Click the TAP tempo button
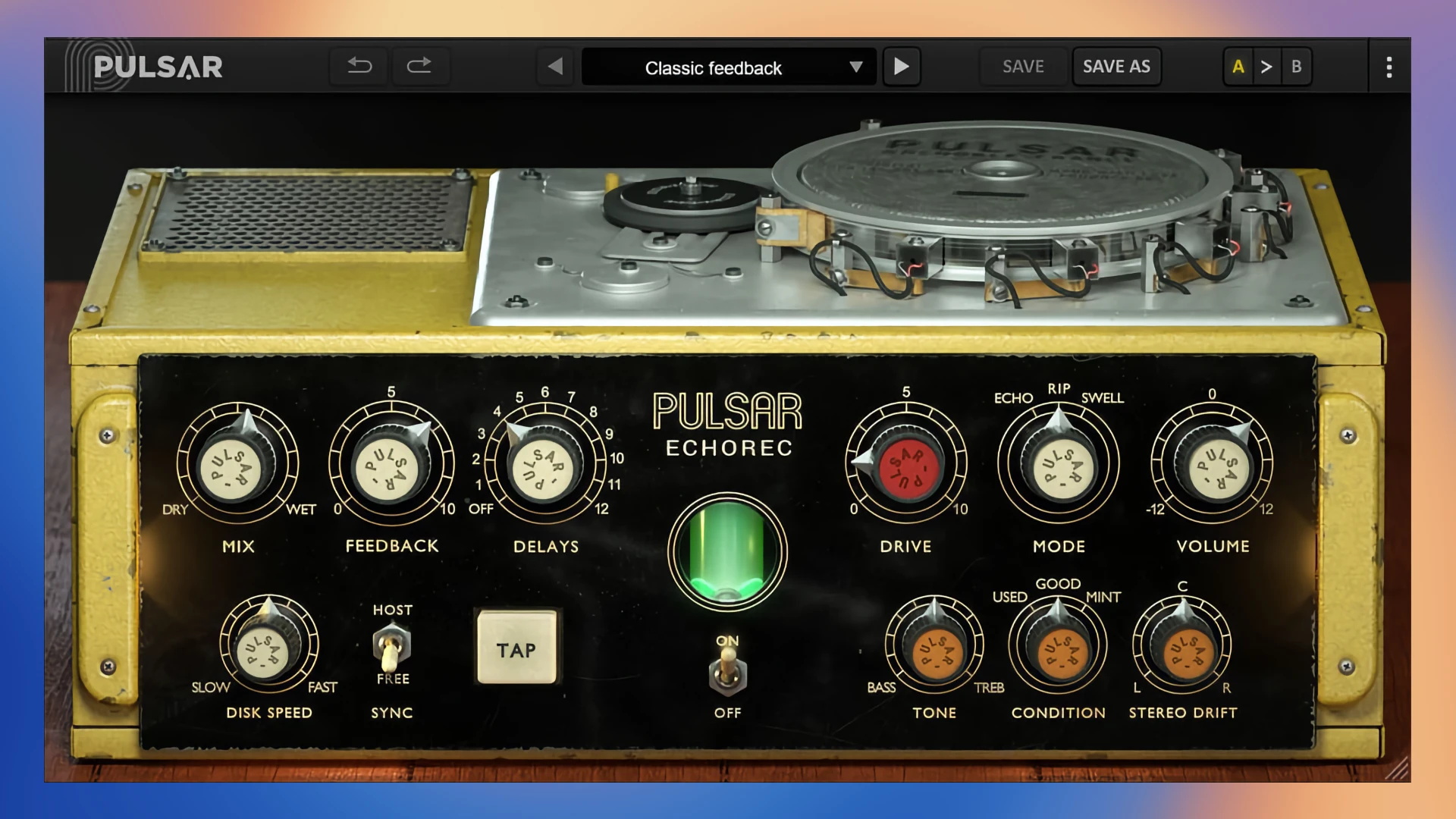This screenshot has width=1456, height=819. pos(516,648)
